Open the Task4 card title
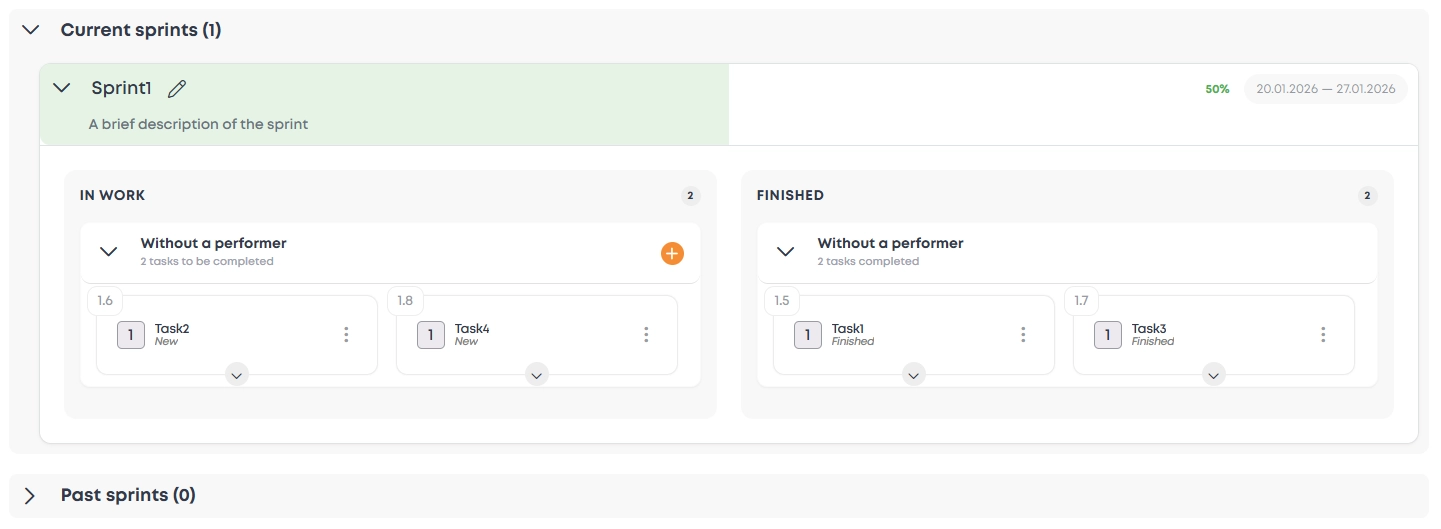 pos(472,328)
